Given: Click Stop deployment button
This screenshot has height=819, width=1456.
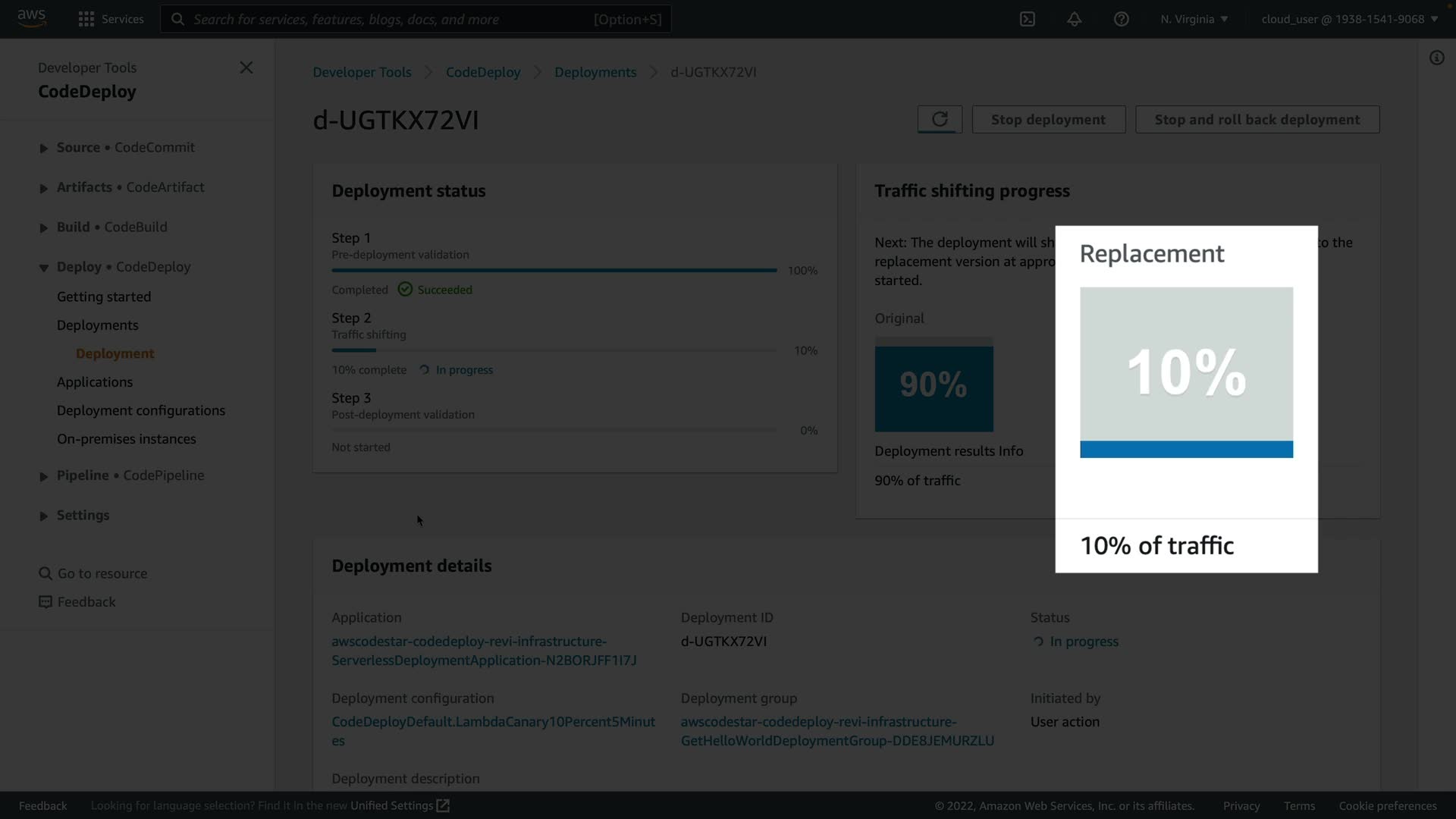Looking at the screenshot, I should (x=1048, y=119).
